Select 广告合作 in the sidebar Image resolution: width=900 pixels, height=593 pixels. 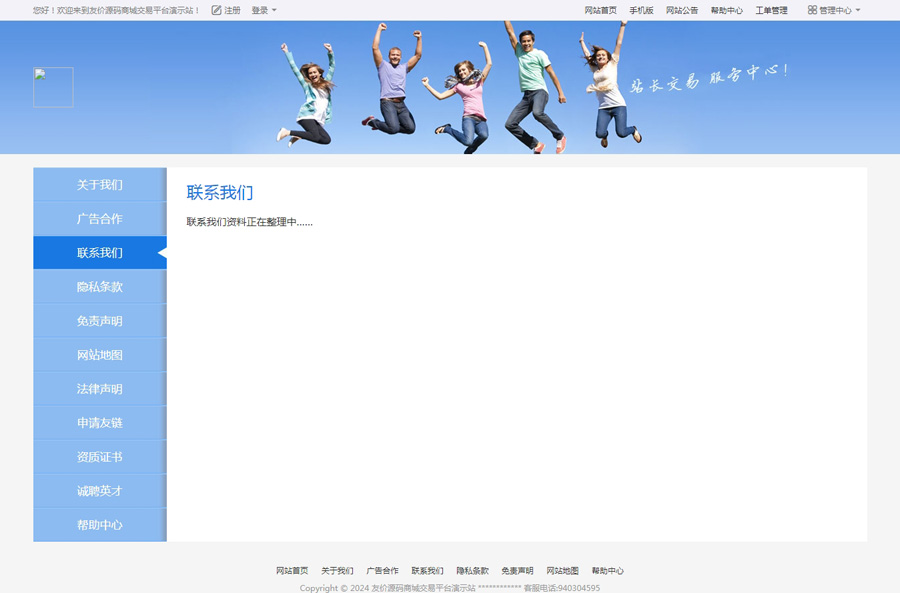99,219
